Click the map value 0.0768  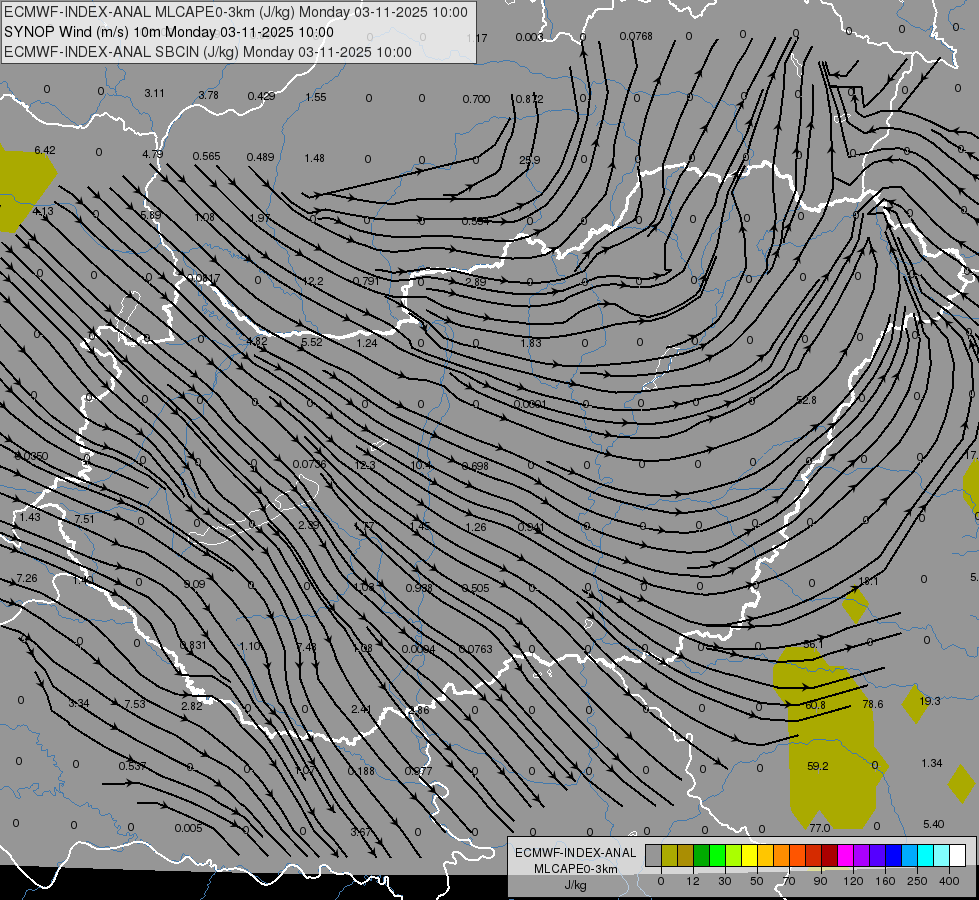636,36
